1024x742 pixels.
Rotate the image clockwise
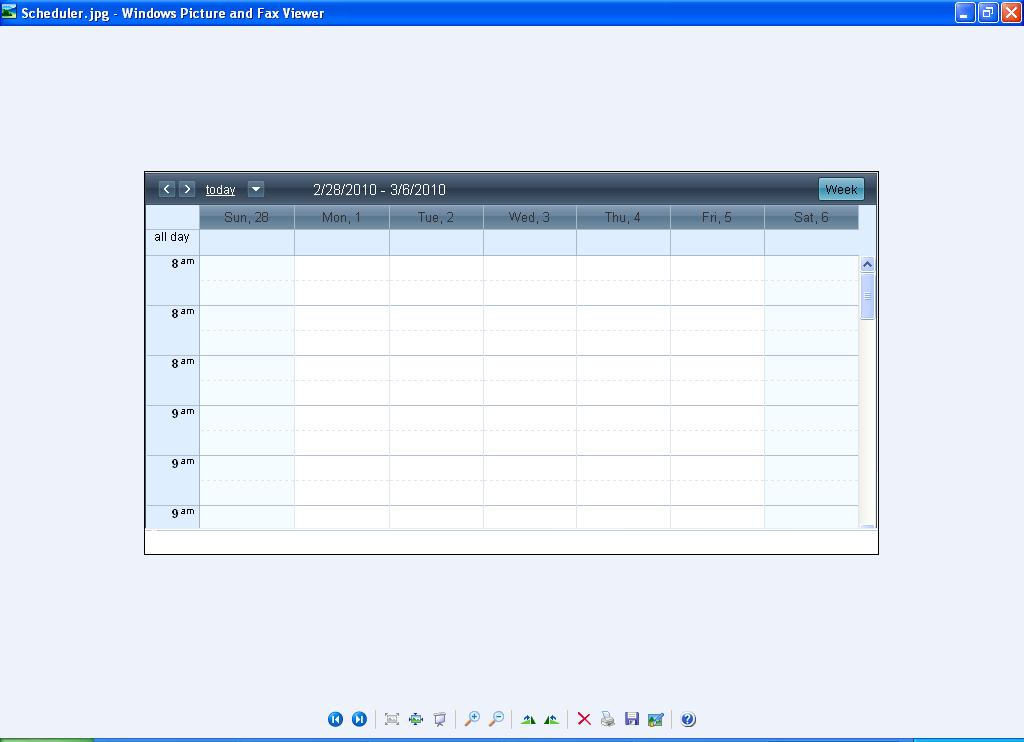coord(528,719)
